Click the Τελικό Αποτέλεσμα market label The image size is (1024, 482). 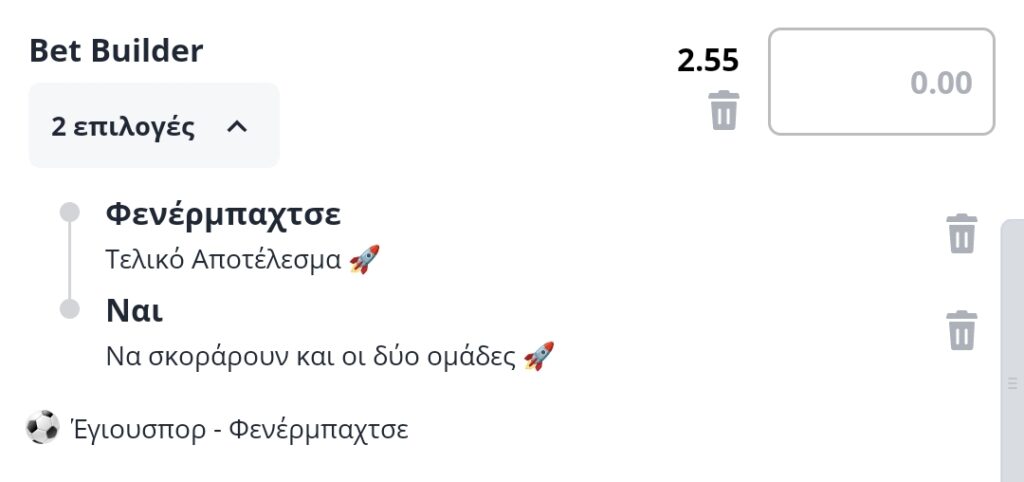click(x=223, y=260)
